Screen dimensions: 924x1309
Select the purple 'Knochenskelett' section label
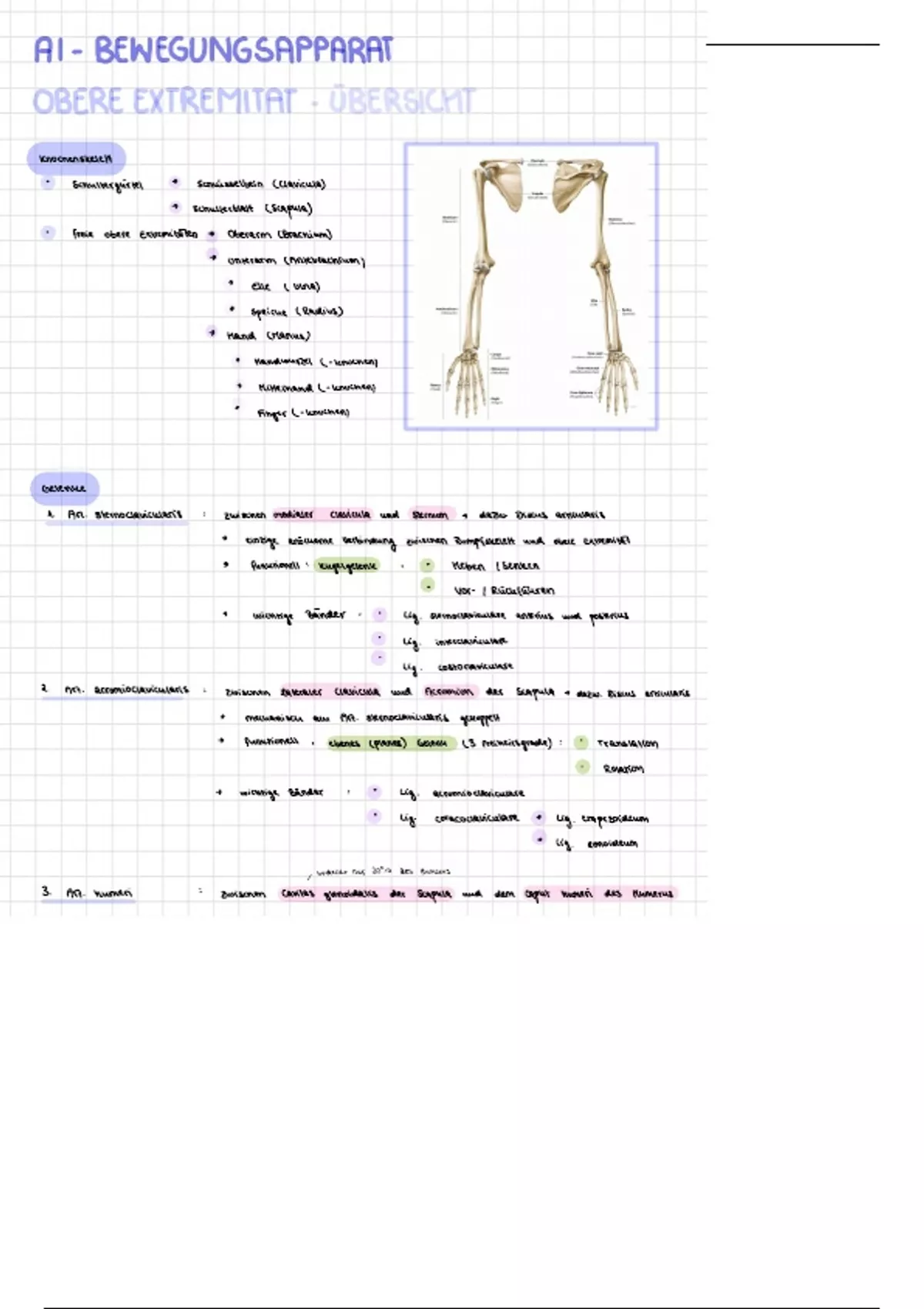click(75, 159)
